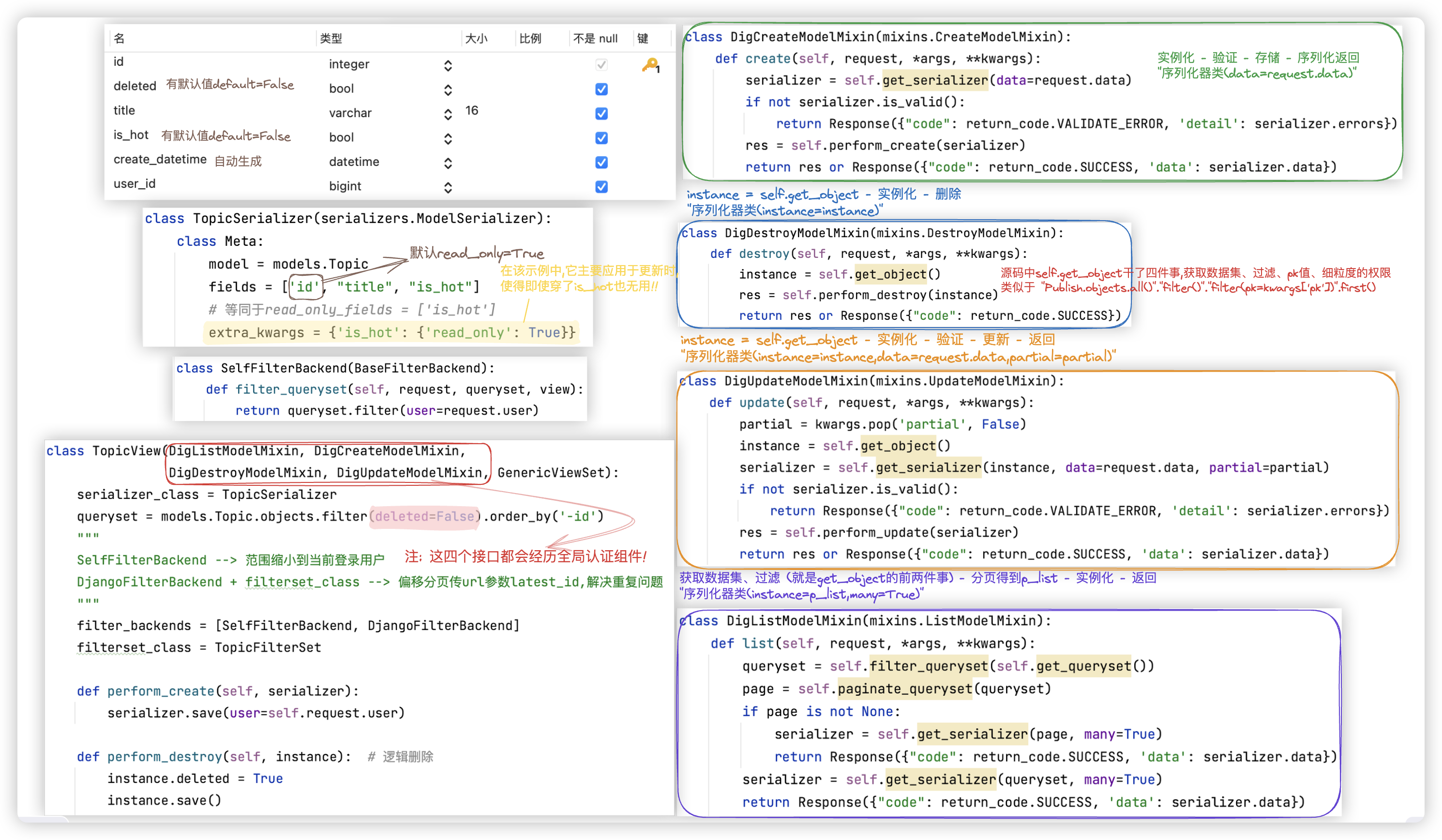The width and height of the screenshot is (1442, 840).
Task: Toggle not null checkbox for user_id
Action: pos(601,187)
